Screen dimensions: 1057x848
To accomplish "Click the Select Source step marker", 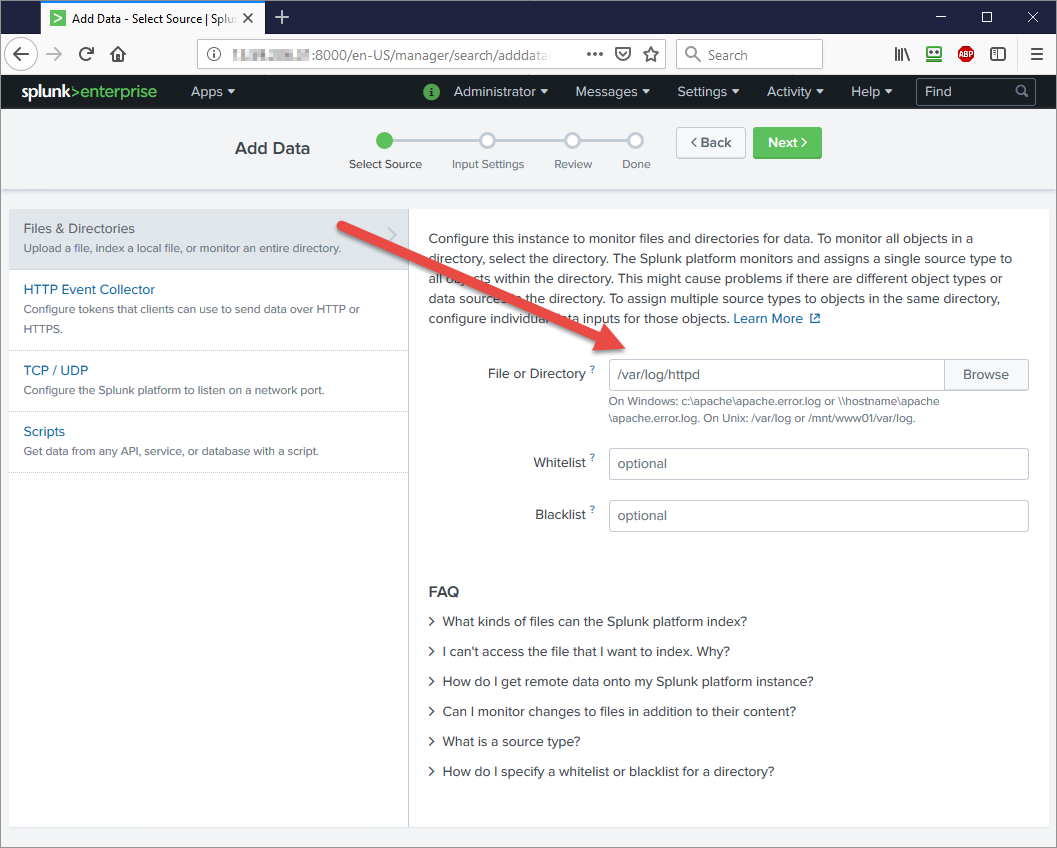I will coord(384,140).
